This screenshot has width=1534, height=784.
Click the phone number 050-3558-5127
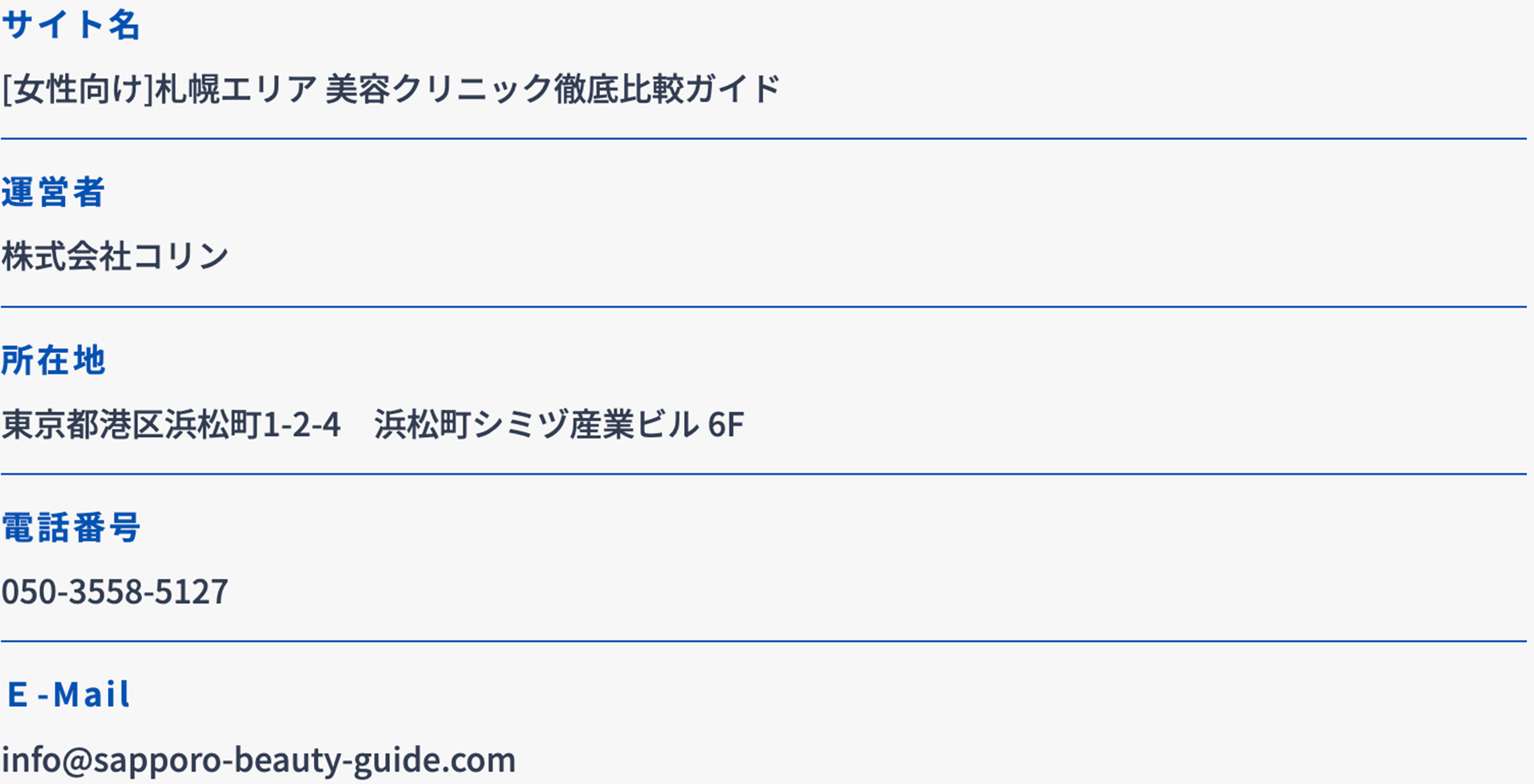click(115, 592)
